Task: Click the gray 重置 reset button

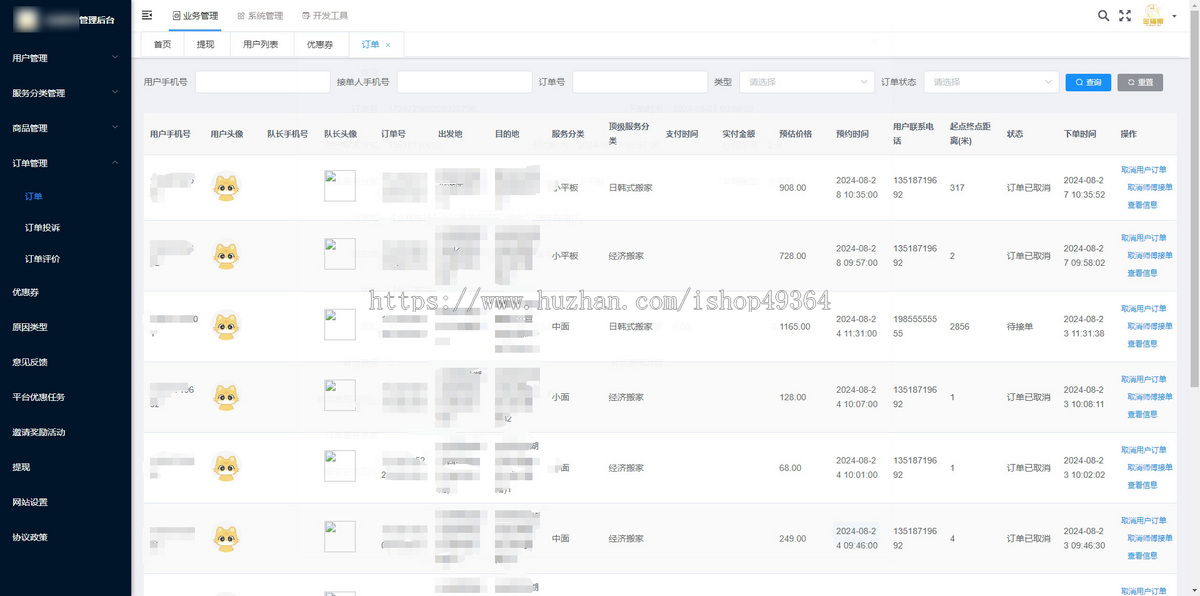Action: [1140, 82]
